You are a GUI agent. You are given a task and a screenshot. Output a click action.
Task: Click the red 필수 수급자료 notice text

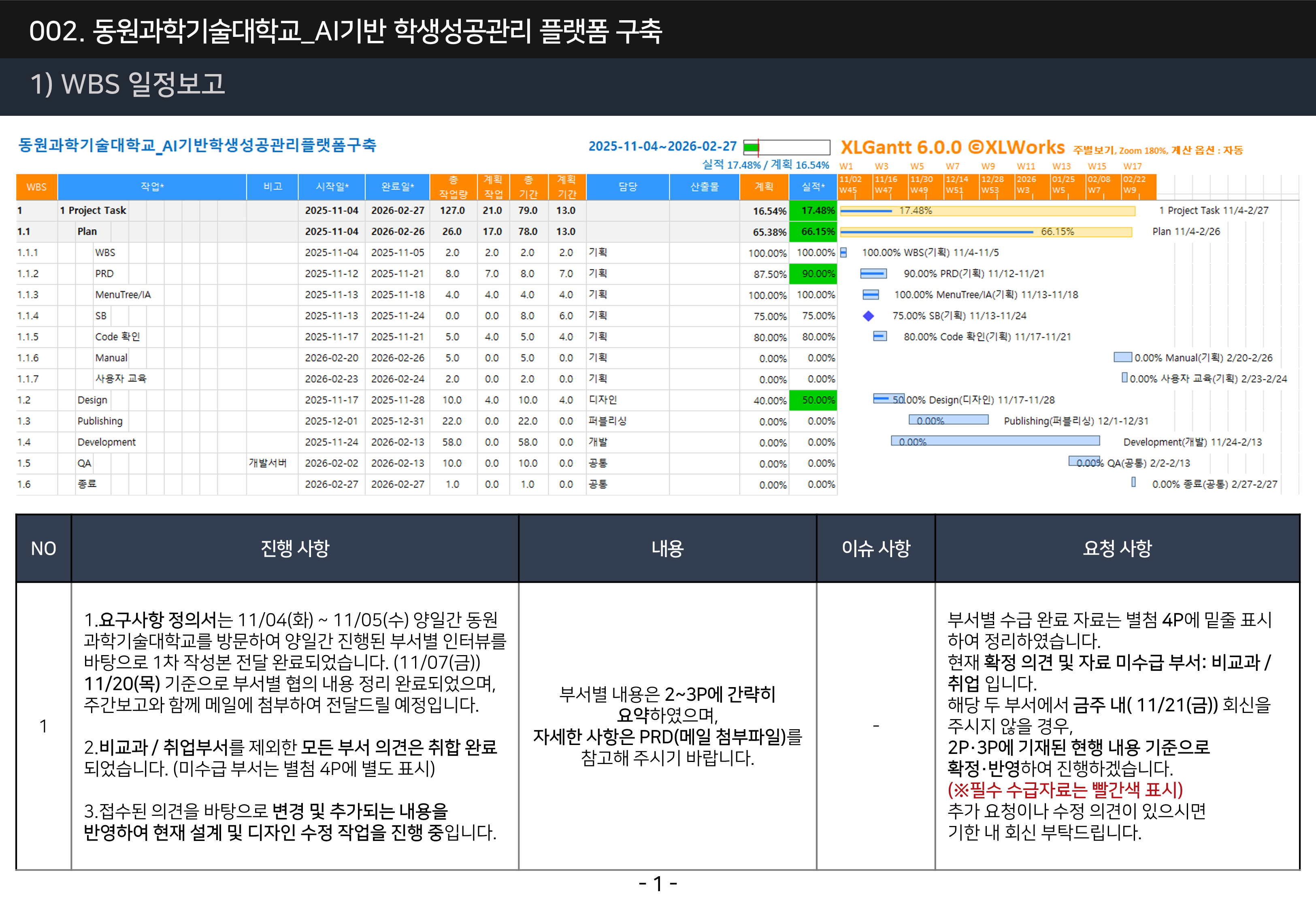pos(1065,790)
